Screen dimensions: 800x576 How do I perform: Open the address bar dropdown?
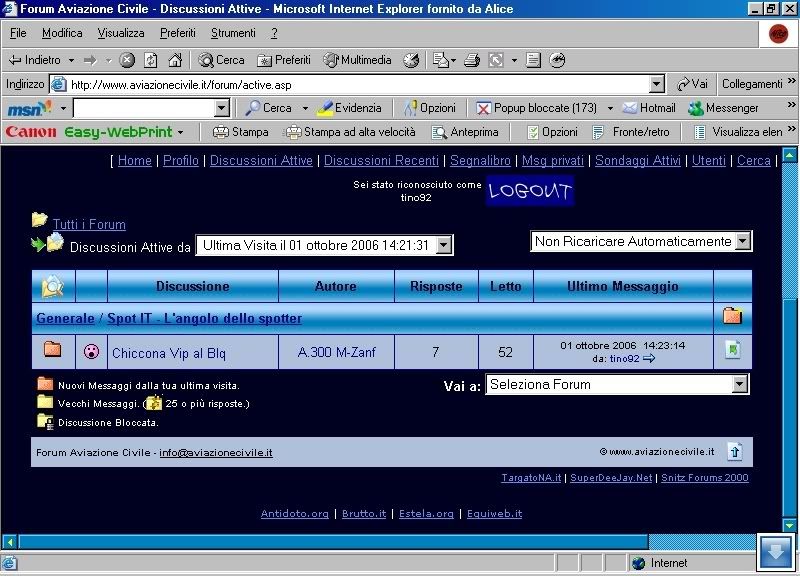coord(657,84)
